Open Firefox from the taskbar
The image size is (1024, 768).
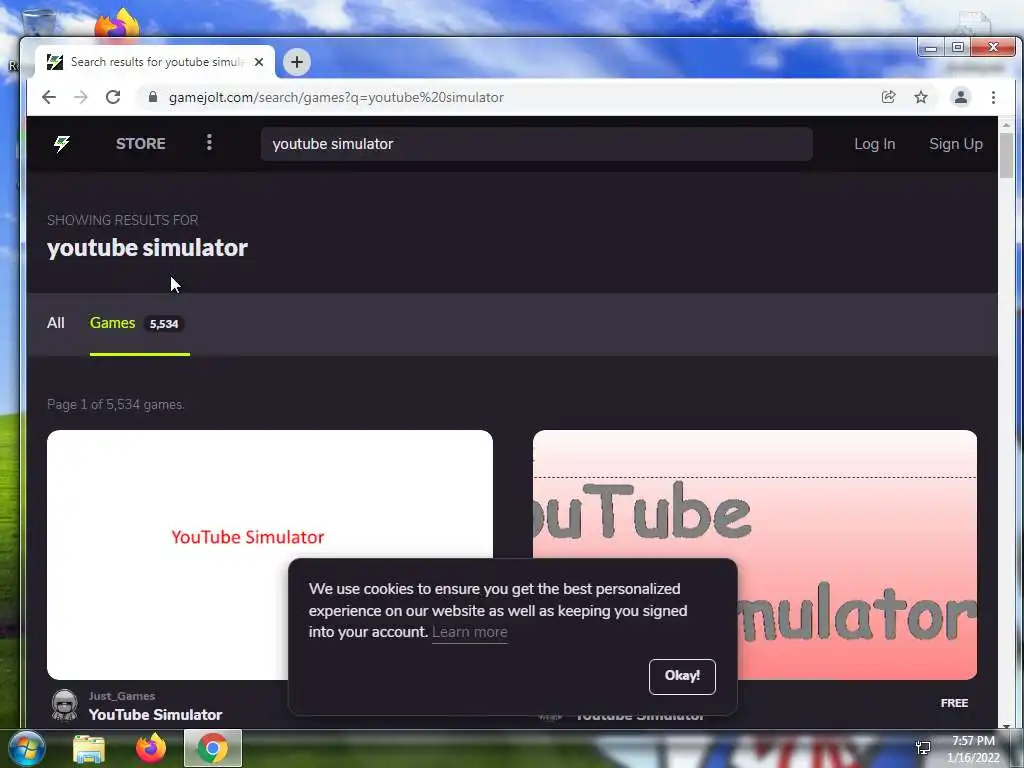pyautogui.click(x=151, y=748)
